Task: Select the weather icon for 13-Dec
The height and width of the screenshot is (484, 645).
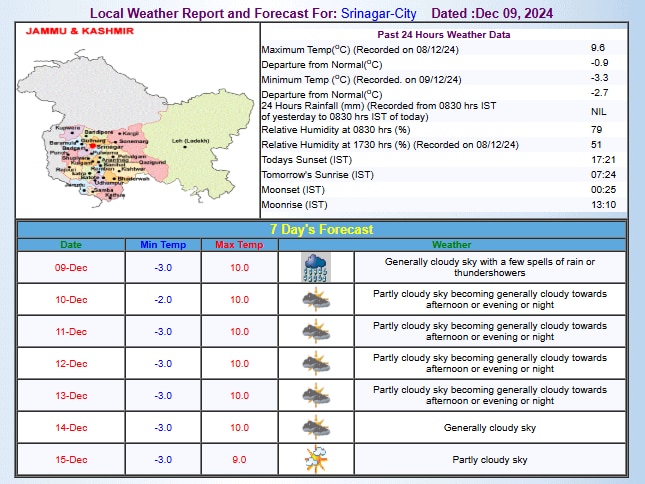Action: (x=317, y=396)
